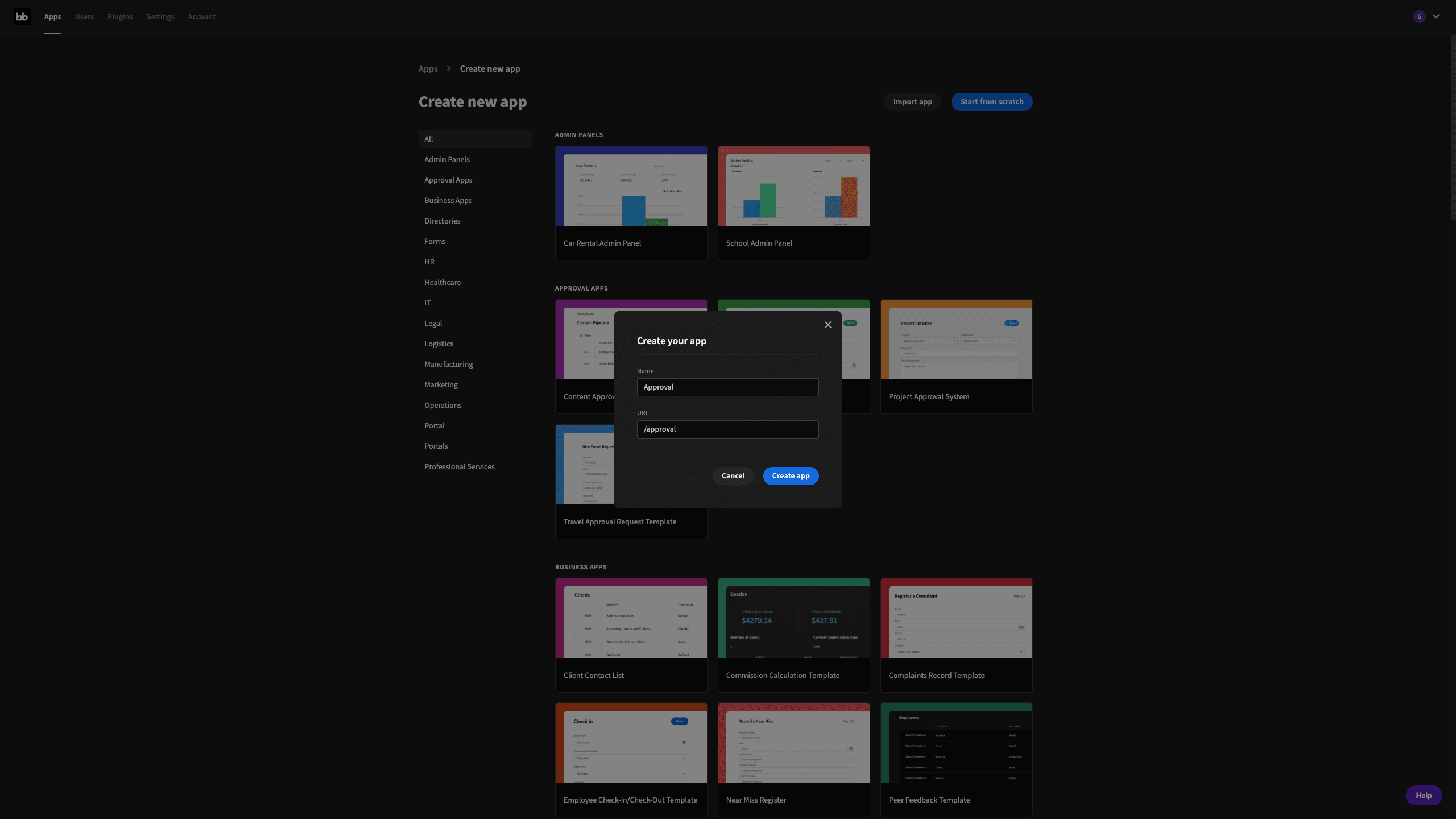Image resolution: width=1456 pixels, height=819 pixels.
Task: Open the Near Miss Register template
Action: click(x=794, y=760)
